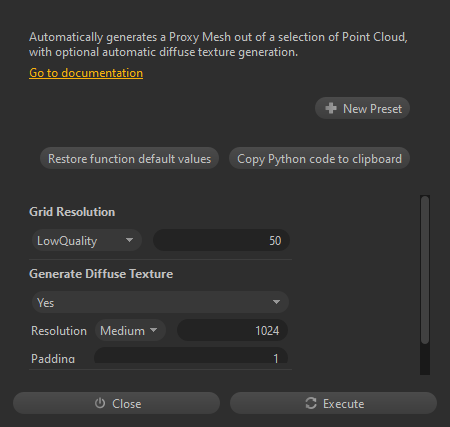The width and height of the screenshot is (450, 427).
Task: Click the scrollbar track below the thumb
Action: [425, 359]
